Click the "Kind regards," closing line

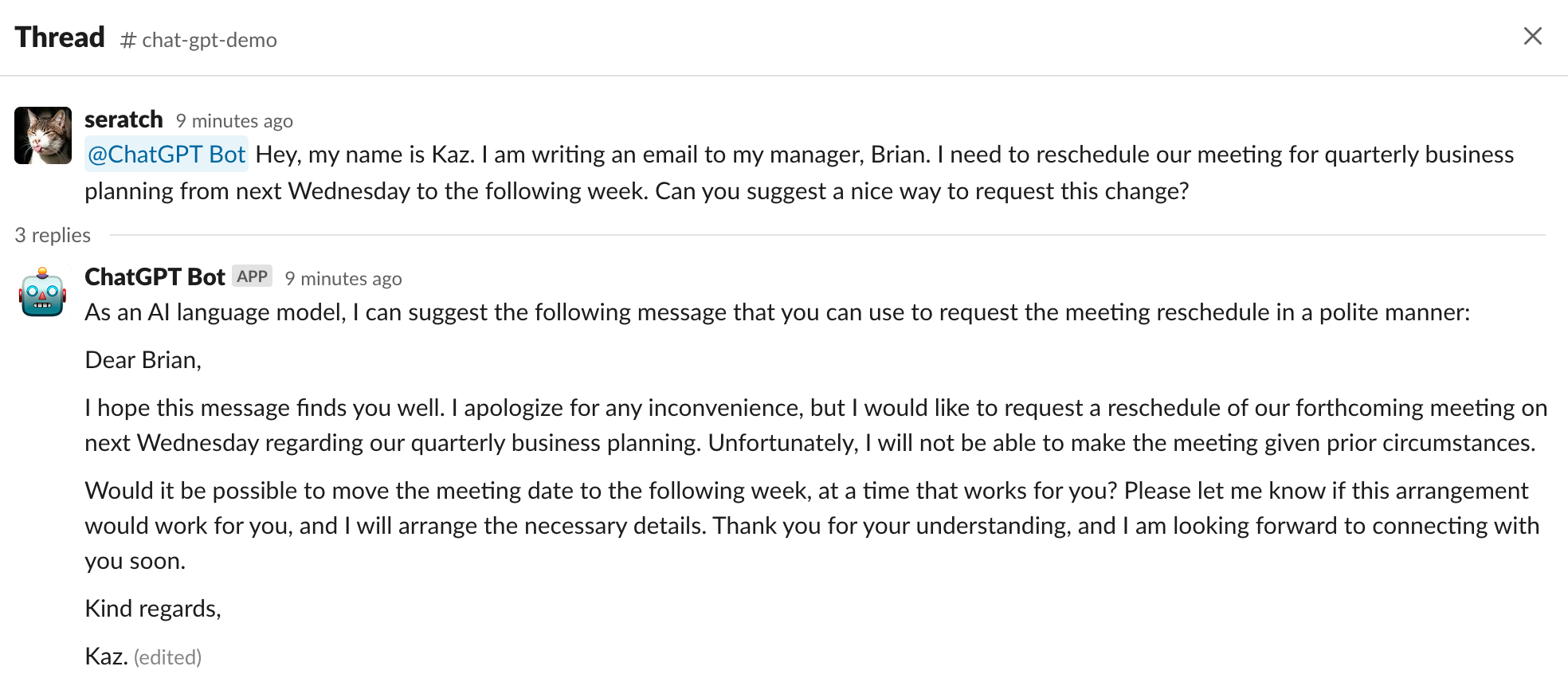click(153, 609)
